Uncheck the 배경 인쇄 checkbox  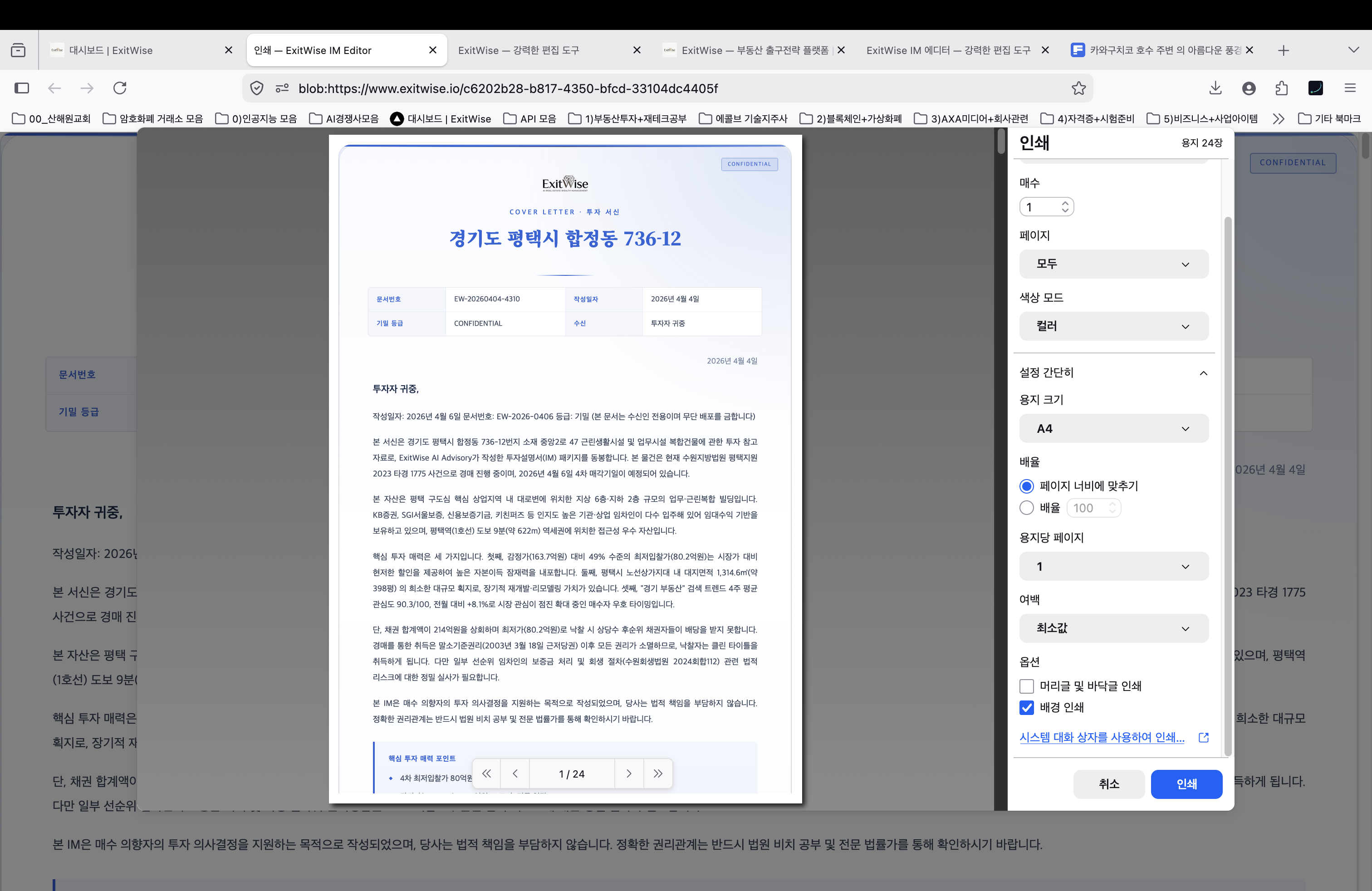coord(1027,708)
